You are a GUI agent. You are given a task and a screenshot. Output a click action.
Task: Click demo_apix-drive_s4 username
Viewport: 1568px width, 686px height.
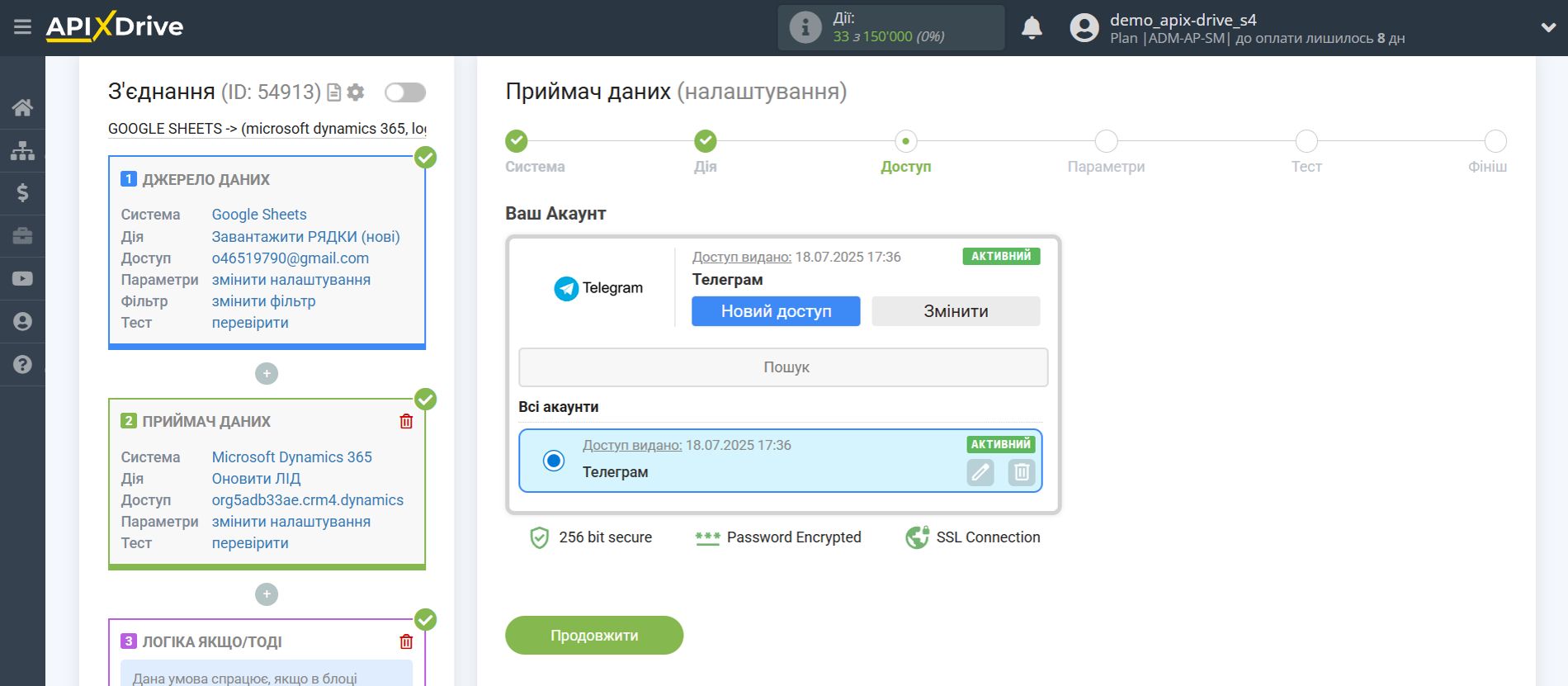coord(1183,20)
